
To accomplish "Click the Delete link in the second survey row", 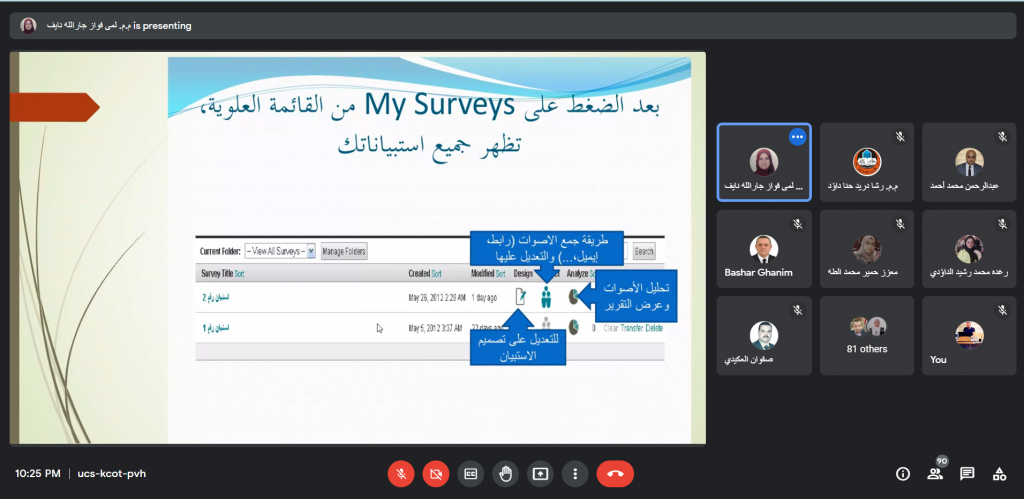I will click(654, 327).
